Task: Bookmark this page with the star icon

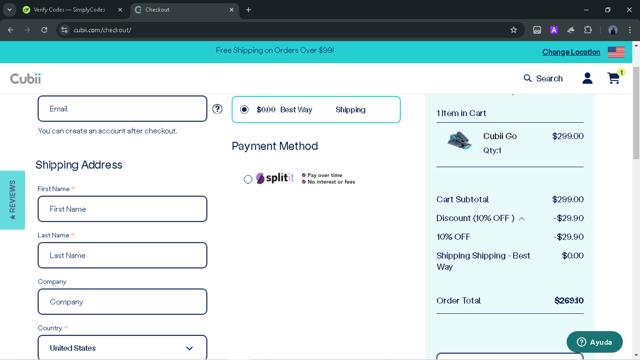Action: (513, 30)
